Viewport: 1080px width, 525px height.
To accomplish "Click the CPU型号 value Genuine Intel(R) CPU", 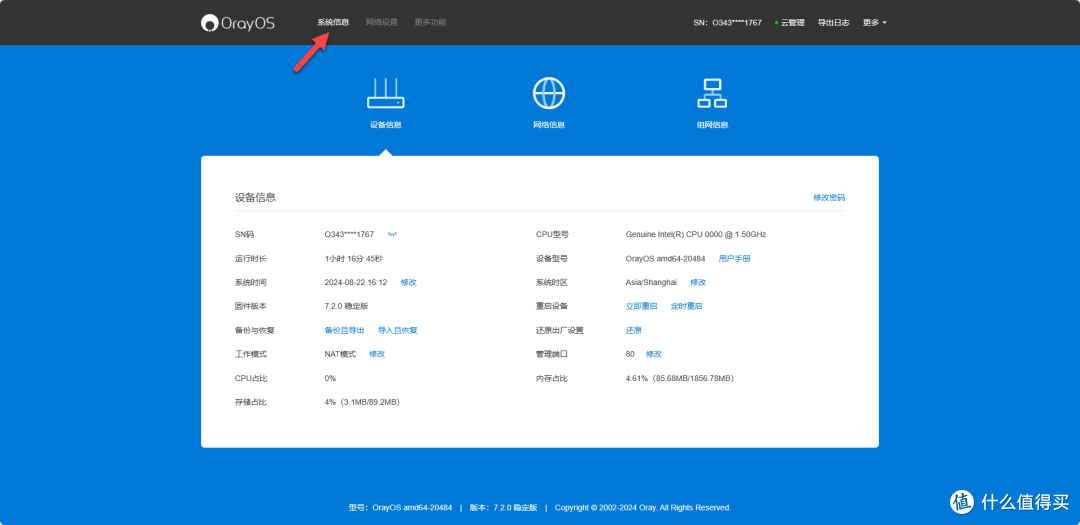I will (696, 234).
